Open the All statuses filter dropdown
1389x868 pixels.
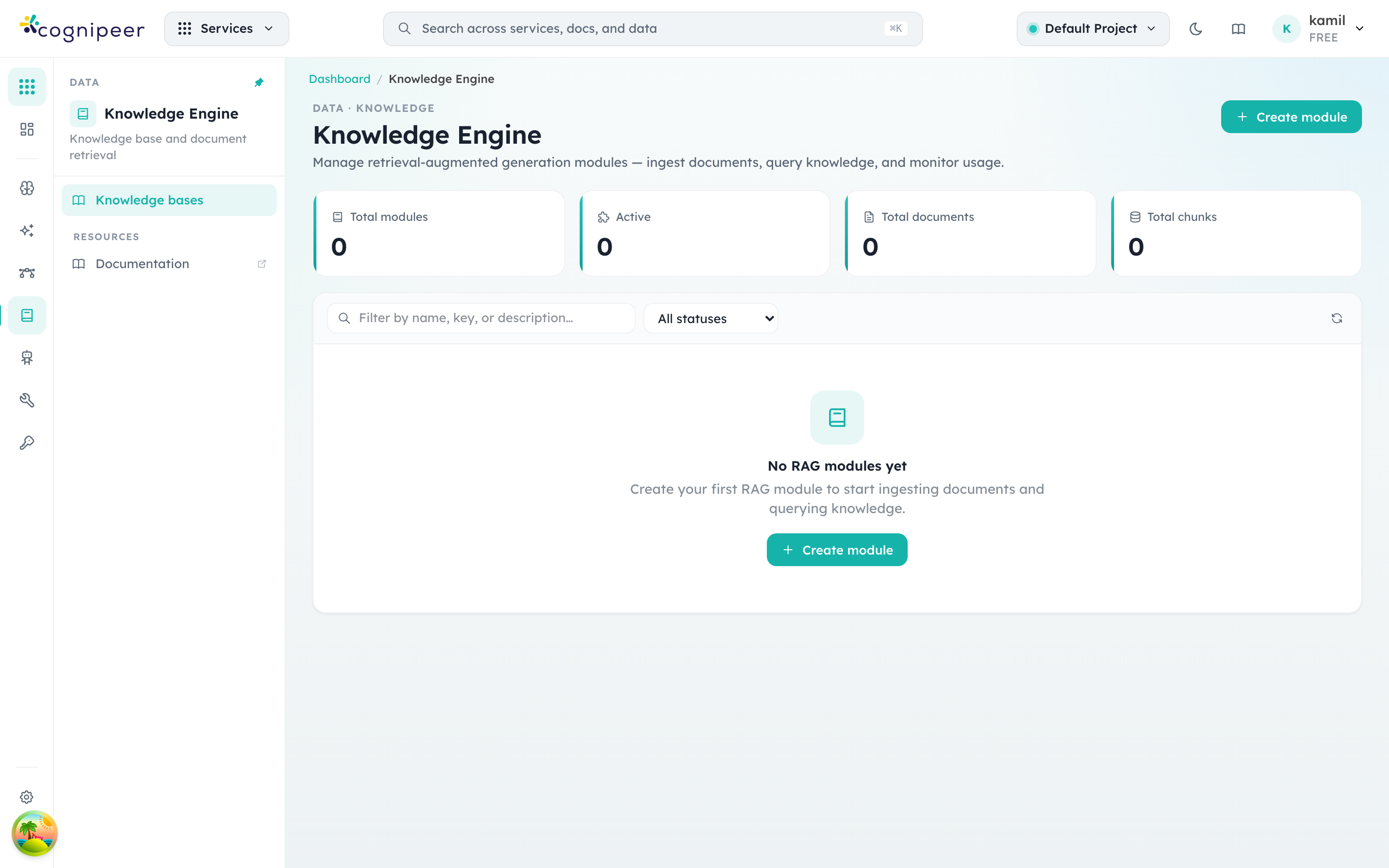click(710, 318)
